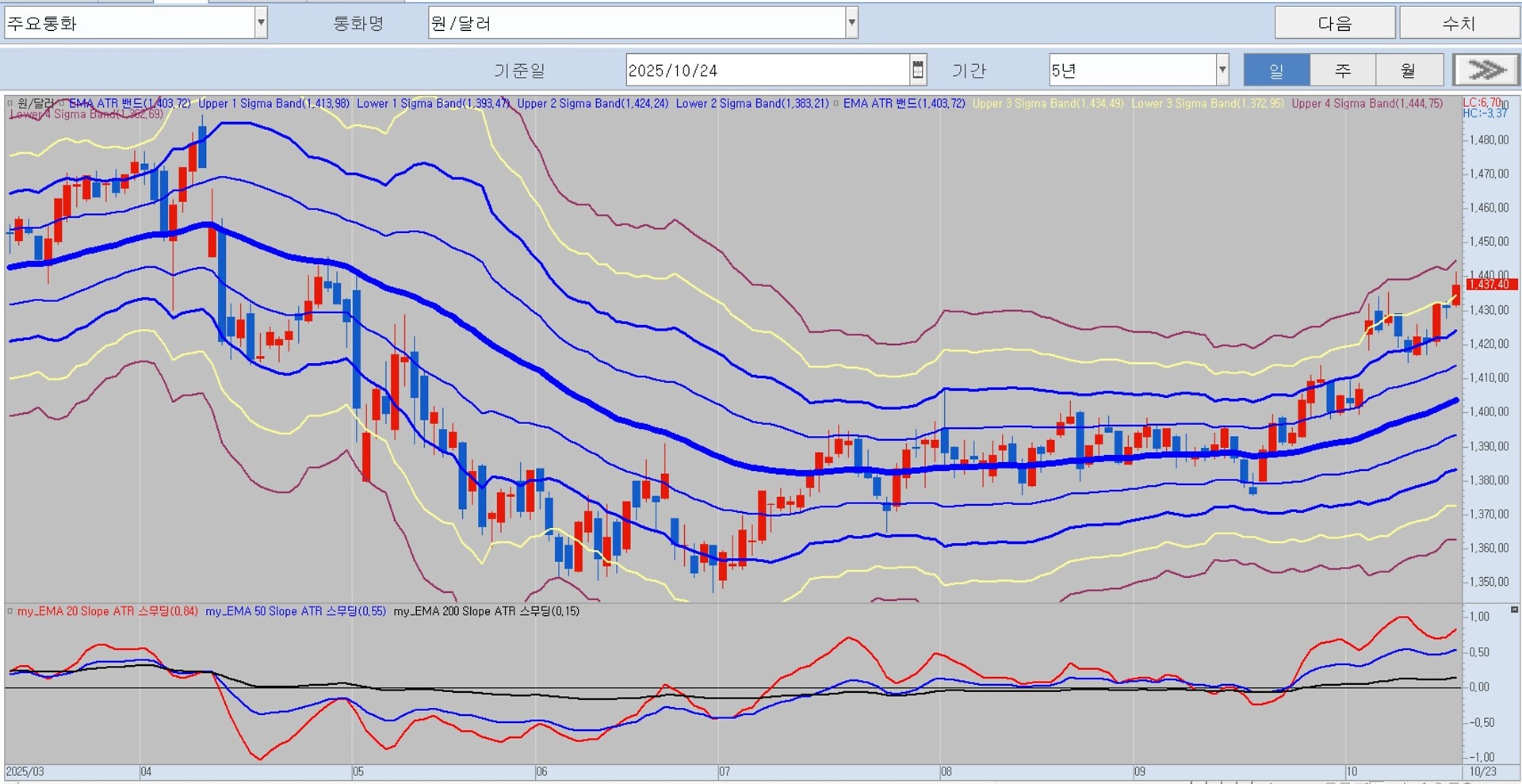1522x784 pixels.
Task: Select the 일 (daily) period toggle
Action: 1276,70
